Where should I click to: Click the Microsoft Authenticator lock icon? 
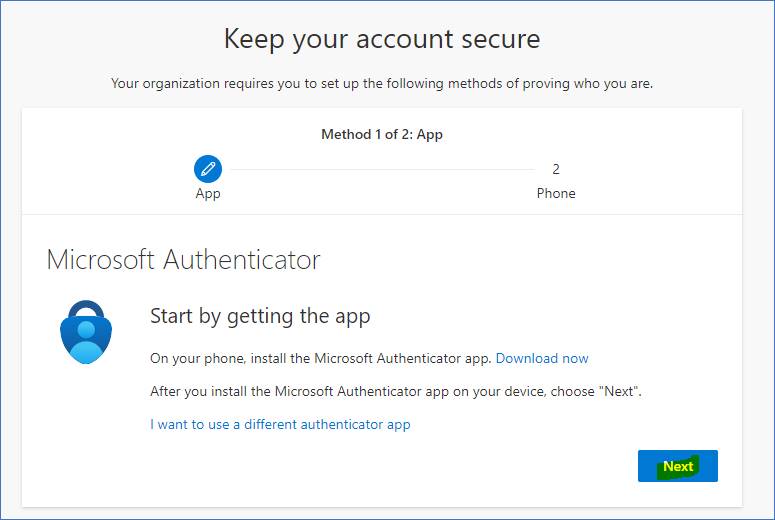86,332
